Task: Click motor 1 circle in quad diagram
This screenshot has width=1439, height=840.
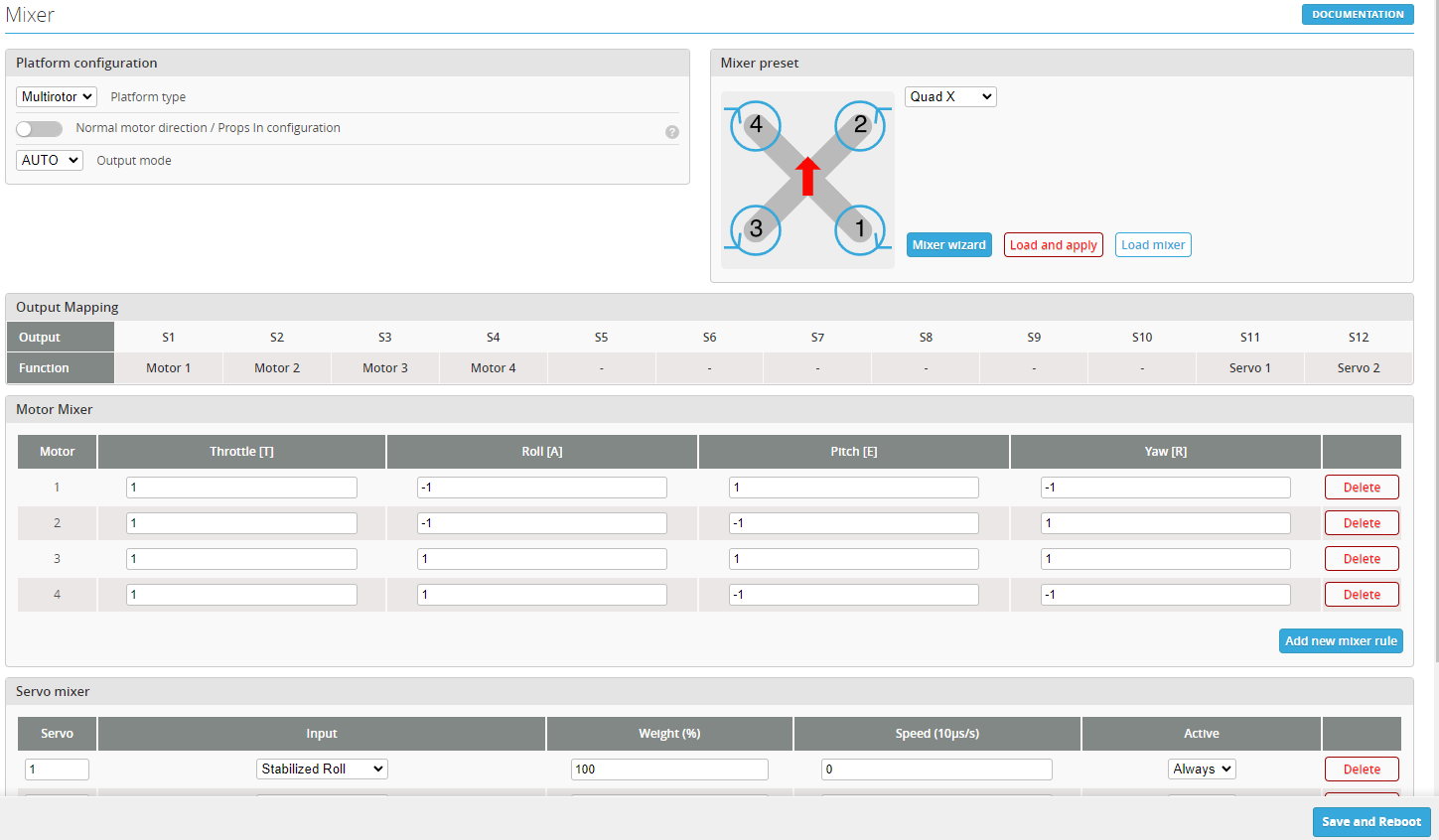Action: pos(859,229)
